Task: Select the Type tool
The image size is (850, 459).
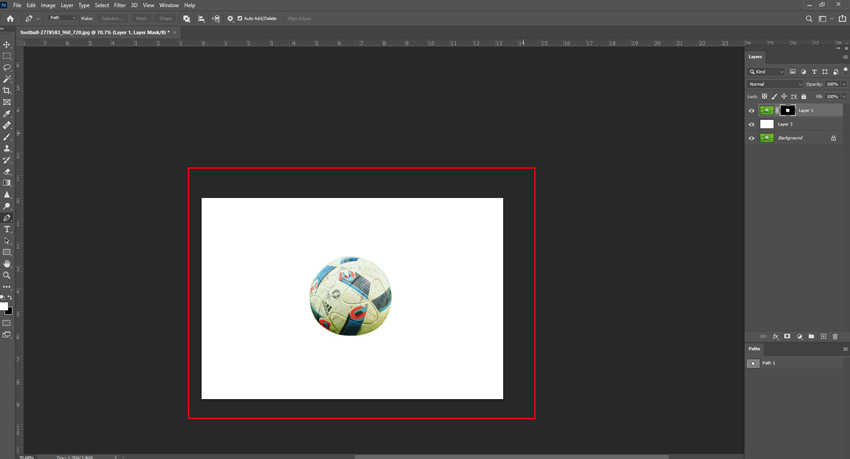Action: tap(7, 229)
